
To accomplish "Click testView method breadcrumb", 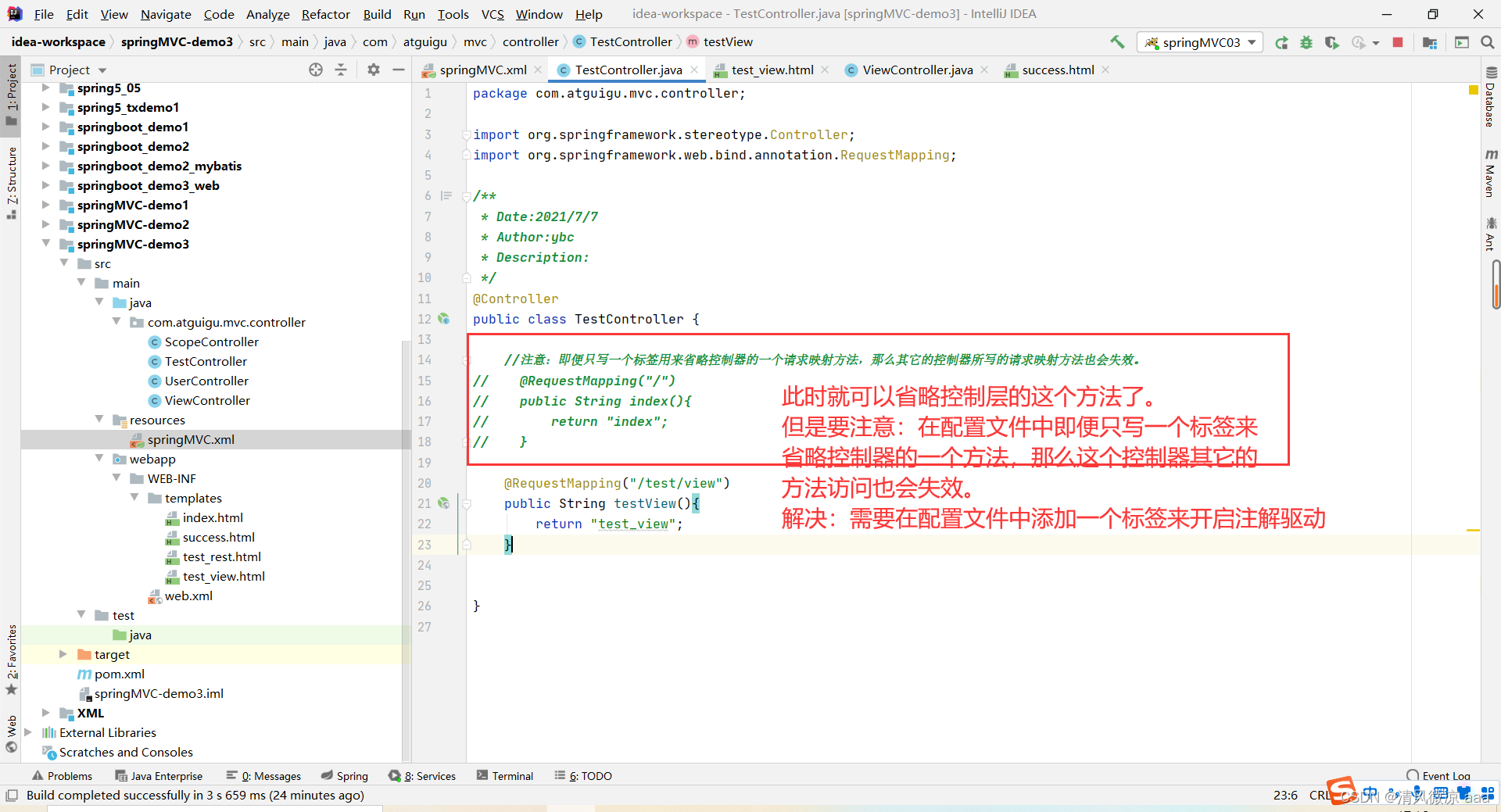I will (x=720, y=41).
